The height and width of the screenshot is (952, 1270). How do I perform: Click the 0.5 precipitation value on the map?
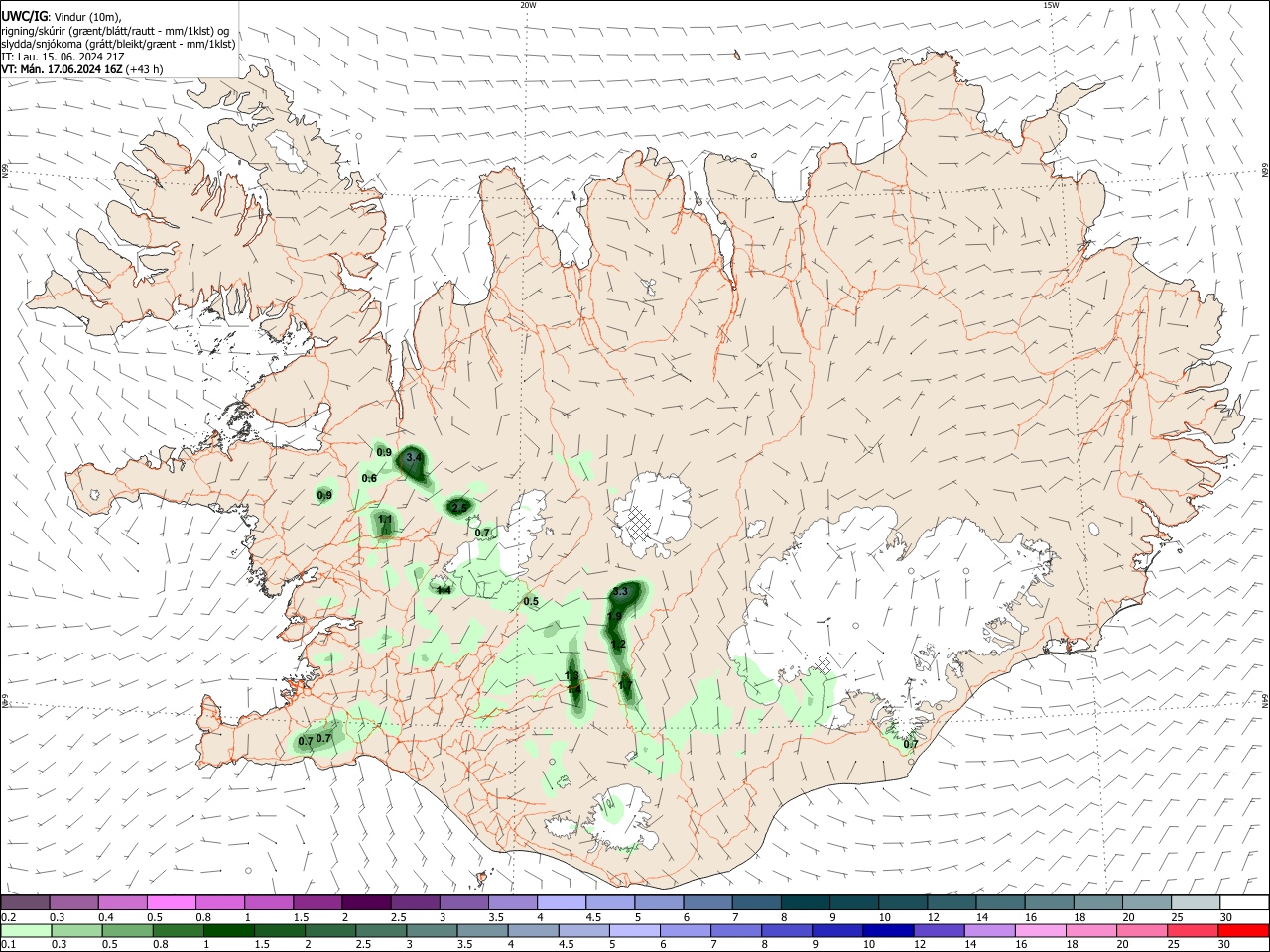[531, 601]
